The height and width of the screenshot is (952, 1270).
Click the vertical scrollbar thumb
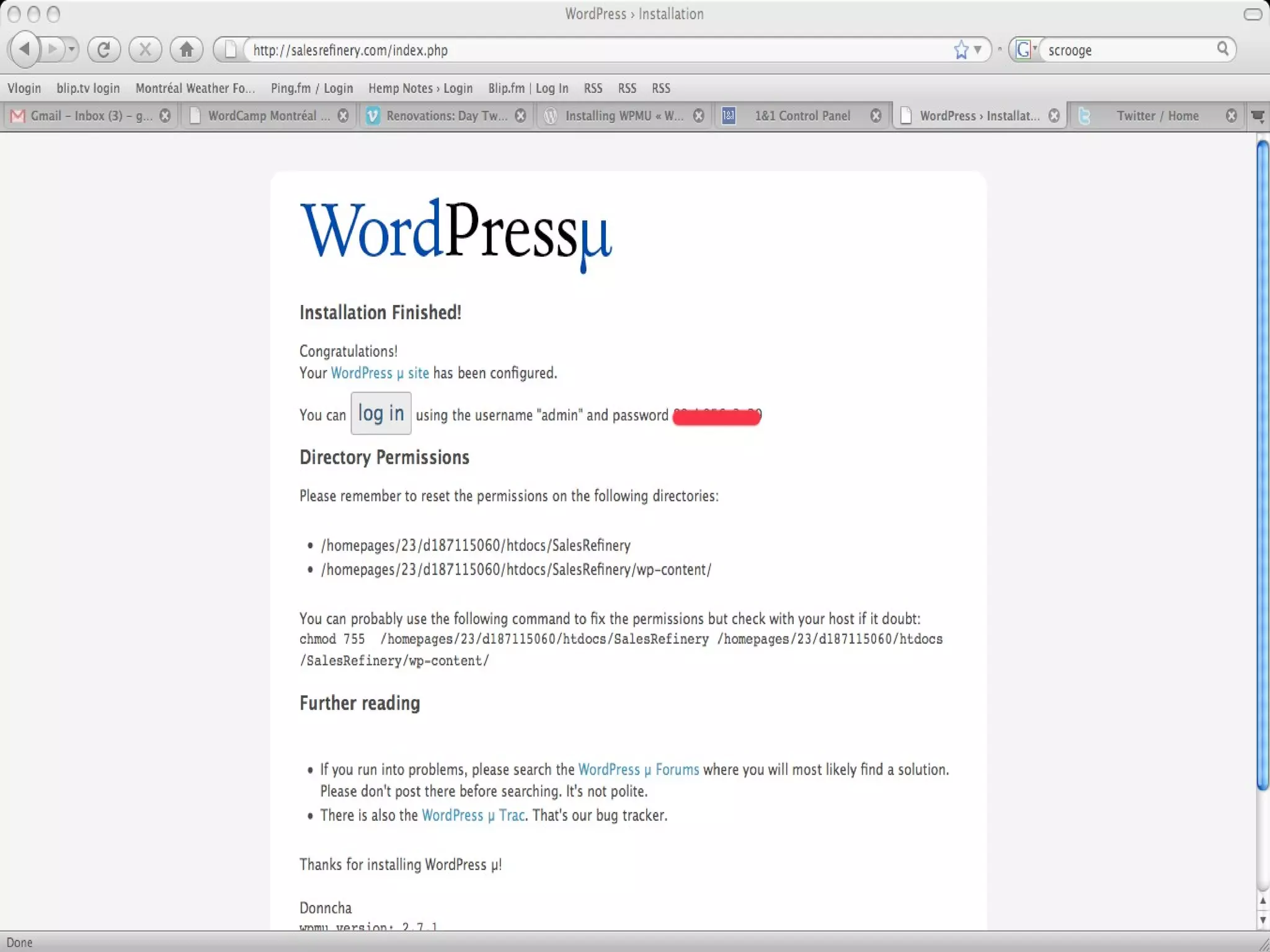[1263, 465]
